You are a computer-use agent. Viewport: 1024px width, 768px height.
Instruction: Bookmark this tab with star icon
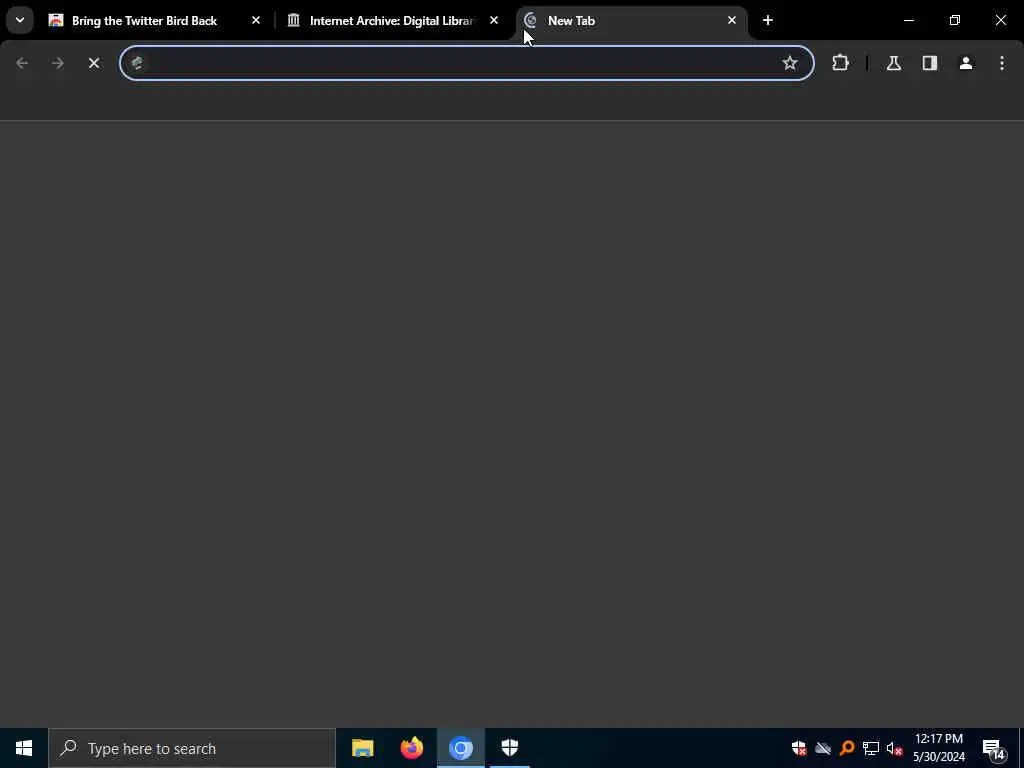point(790,63)
